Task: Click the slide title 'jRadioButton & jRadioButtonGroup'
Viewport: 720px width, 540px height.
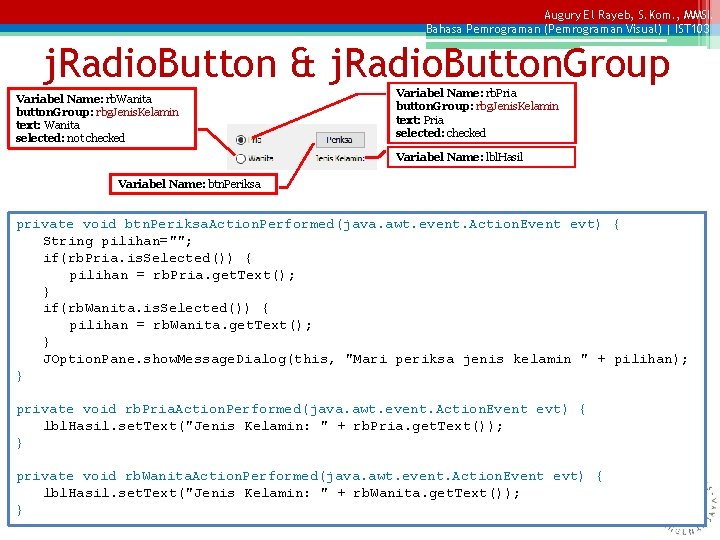Action: click(357, 64)
